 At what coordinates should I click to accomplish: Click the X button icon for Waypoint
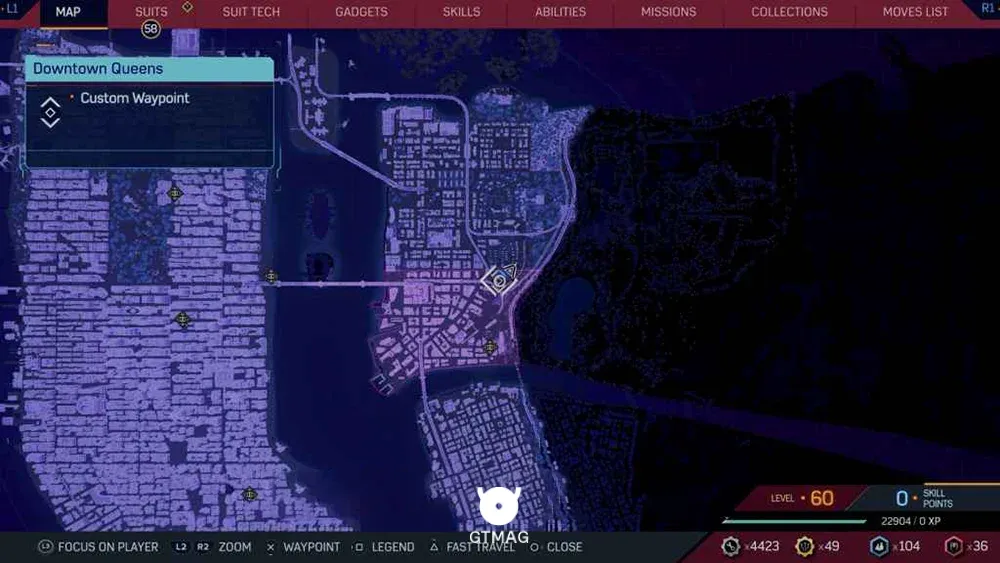tap(270, 547)
